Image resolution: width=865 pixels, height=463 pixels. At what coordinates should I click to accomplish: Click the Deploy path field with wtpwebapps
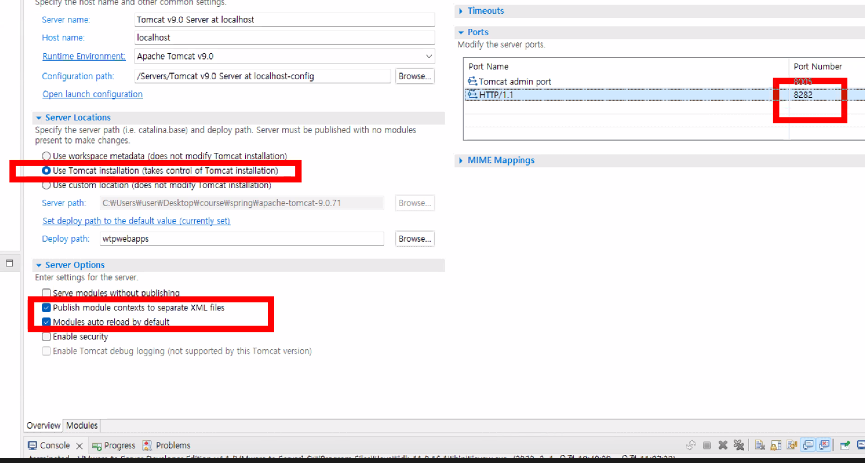pos(242,239)
